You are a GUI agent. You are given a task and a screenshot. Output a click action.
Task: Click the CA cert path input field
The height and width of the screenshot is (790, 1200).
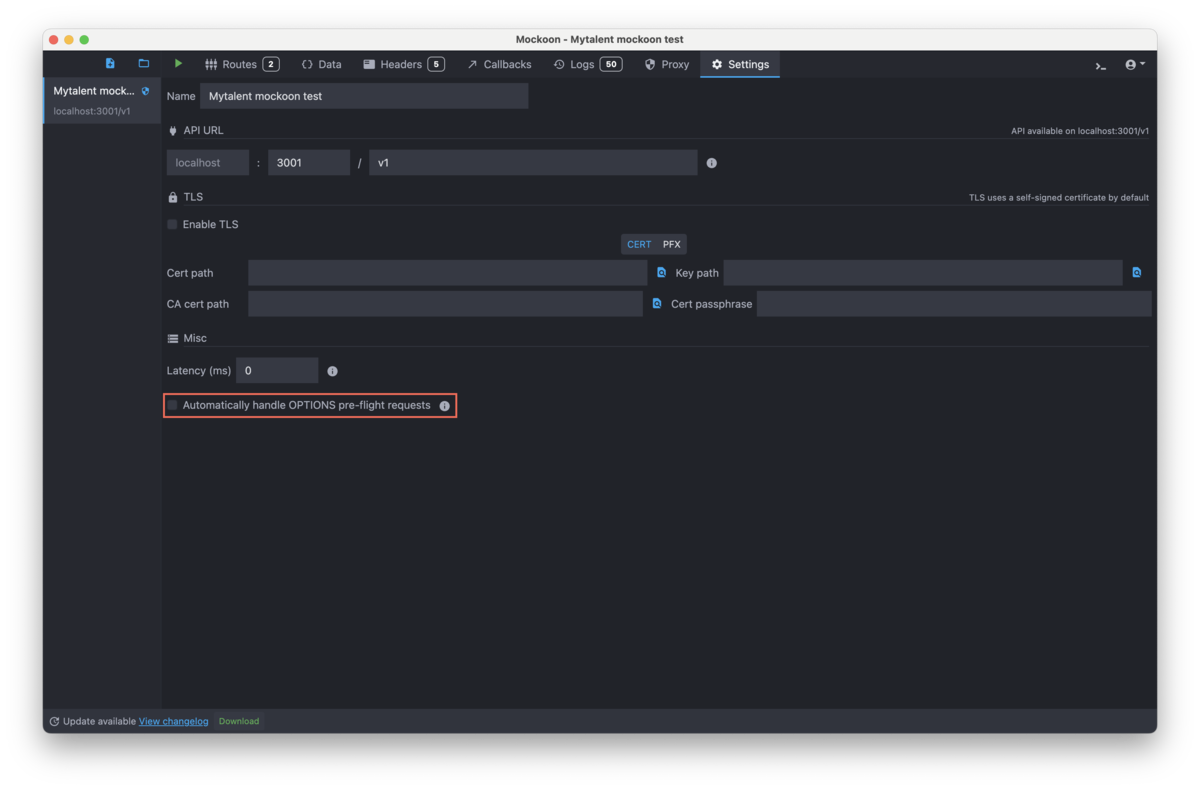point(445,304)
